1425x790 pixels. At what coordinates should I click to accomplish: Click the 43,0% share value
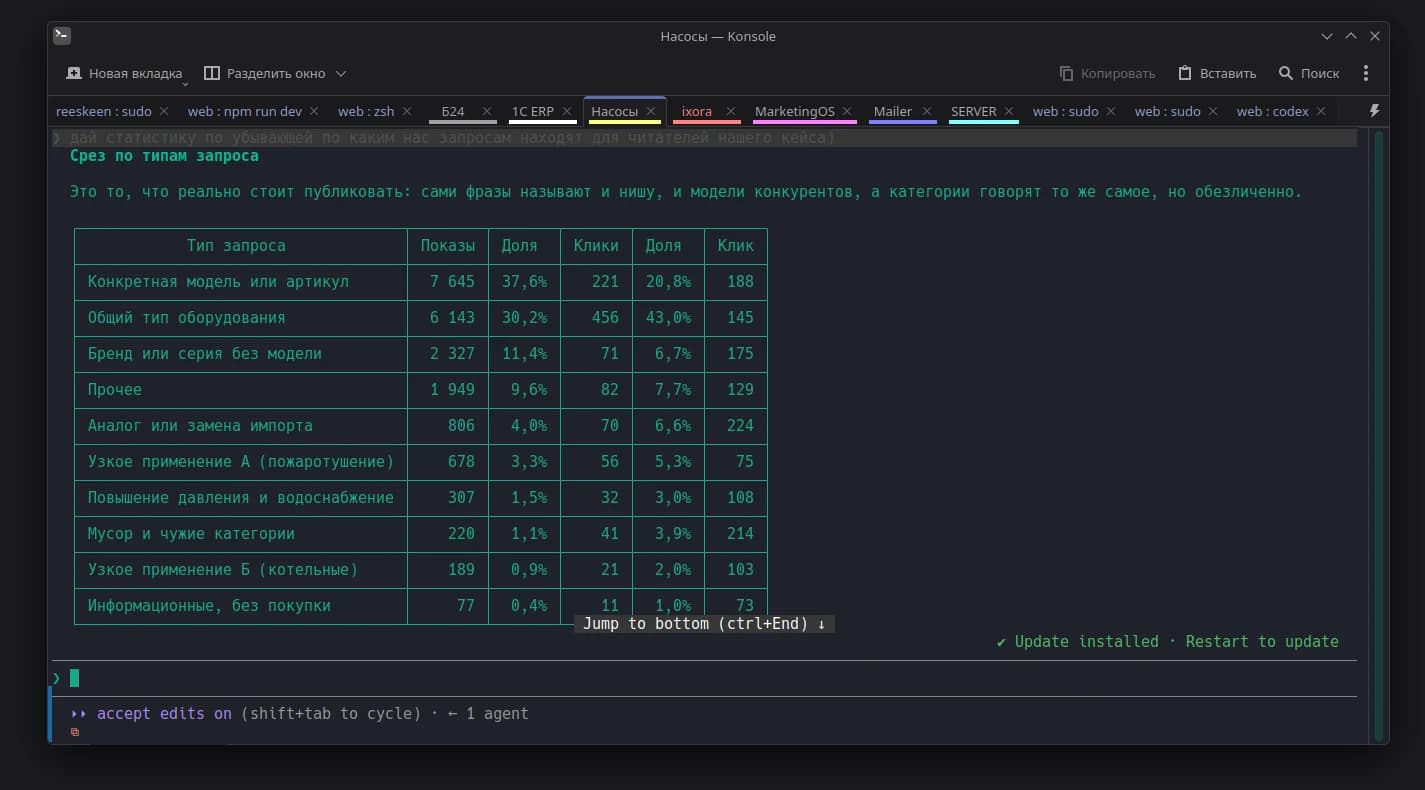pyautogui.click(x=668, y=318)
